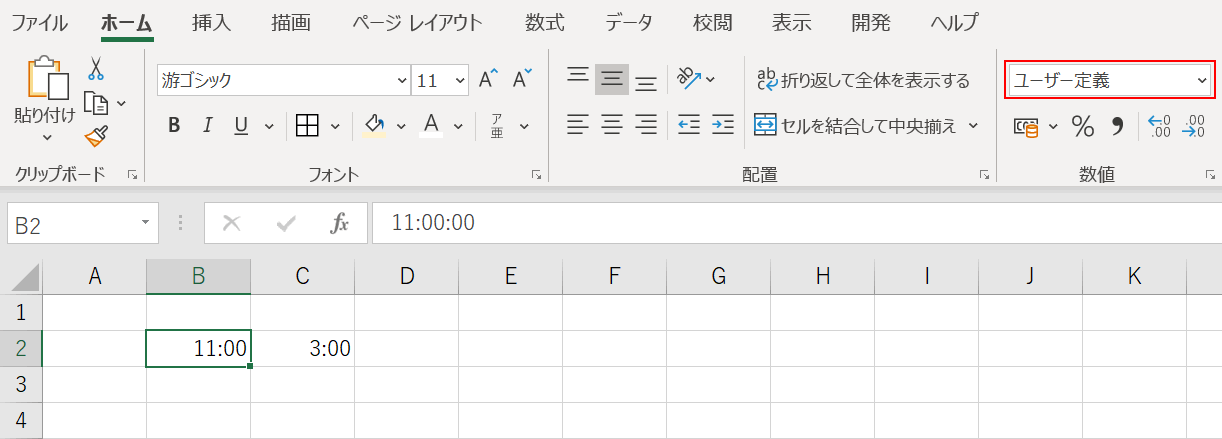Click the Insert Function fx icon
The width and height of the screenshot is (1222, 439).
pyautogui.click(x=340, y=223)
